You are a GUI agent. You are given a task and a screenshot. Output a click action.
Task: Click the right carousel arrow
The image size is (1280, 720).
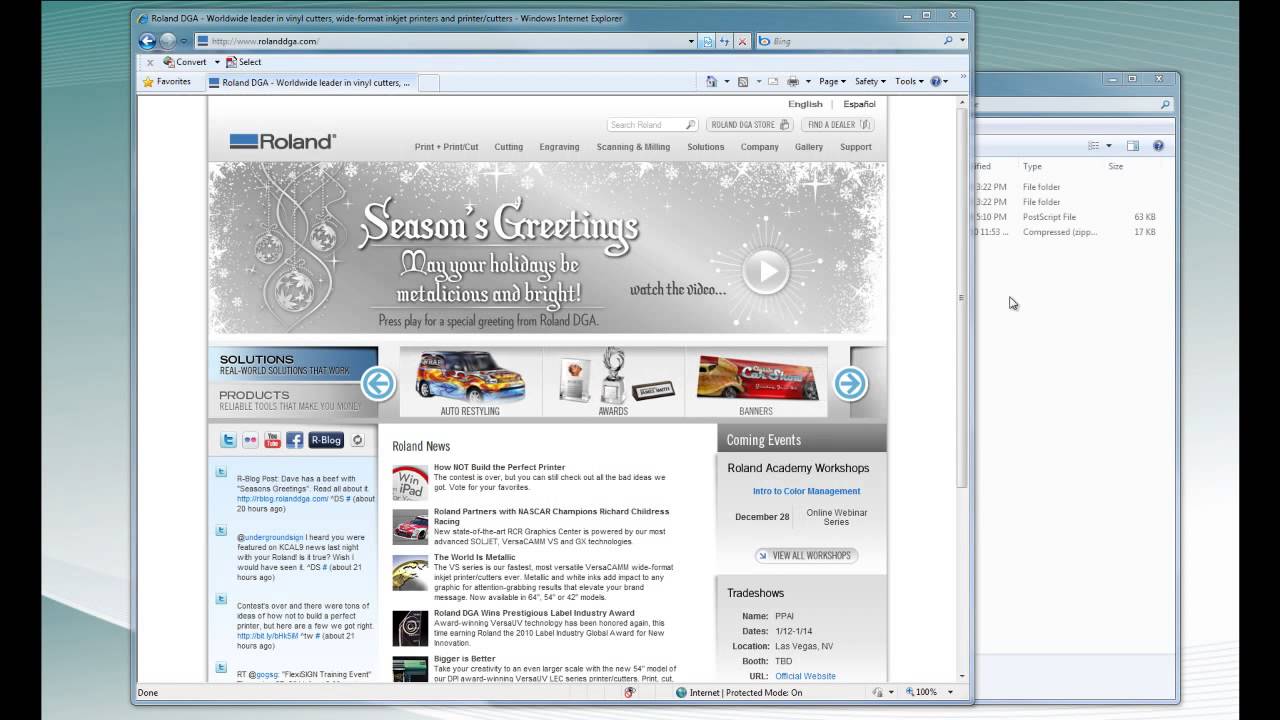(850, 383)
